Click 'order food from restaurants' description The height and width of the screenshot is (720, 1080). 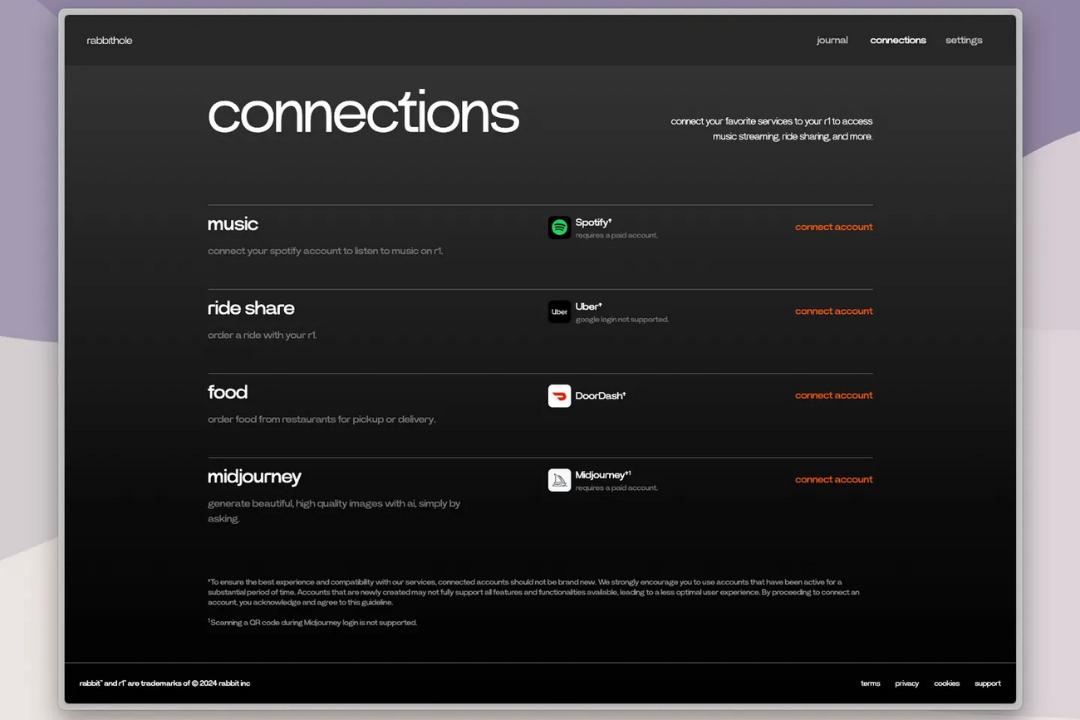click(322, 419)
